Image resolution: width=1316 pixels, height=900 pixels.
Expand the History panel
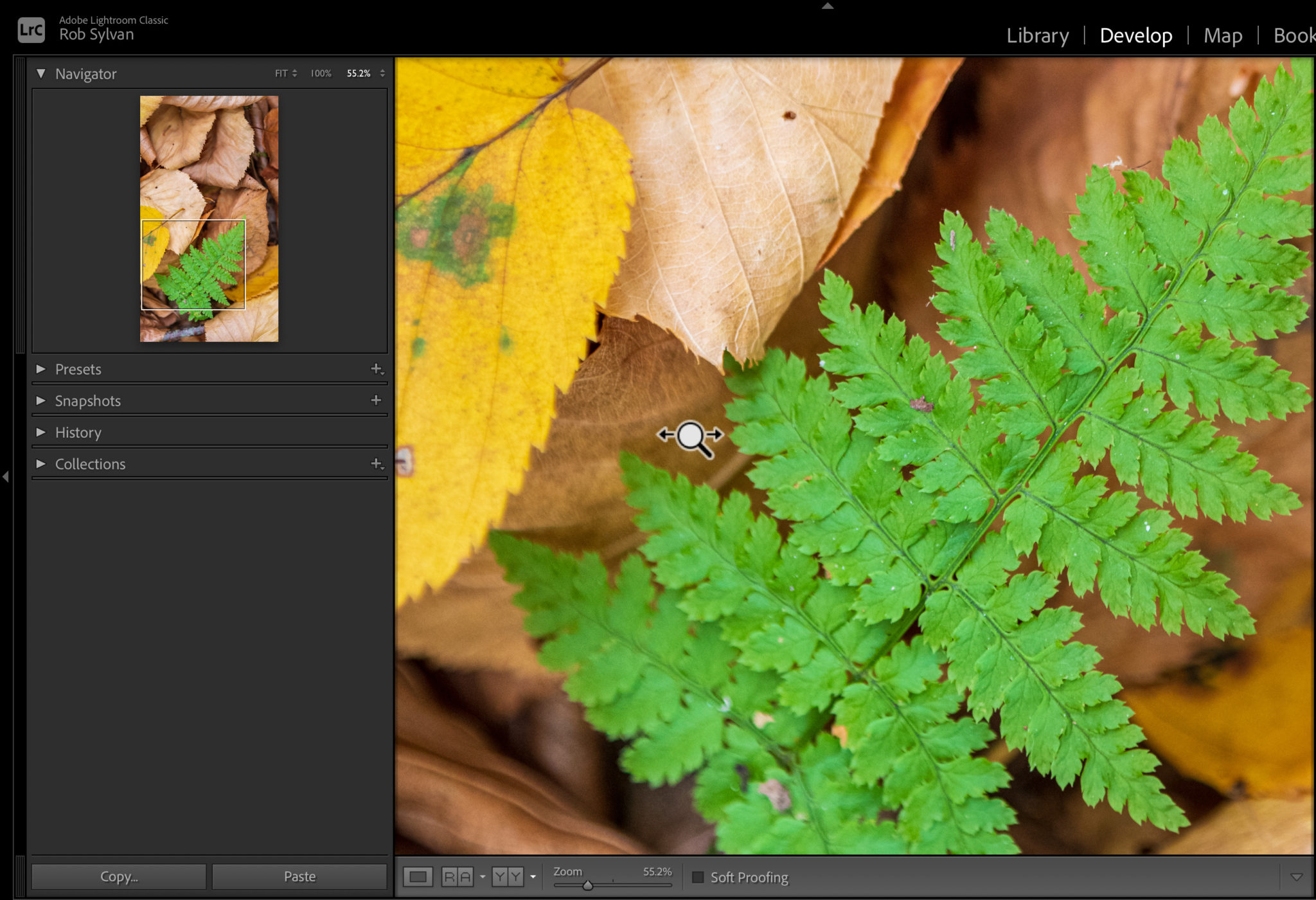tap(42, 432)
